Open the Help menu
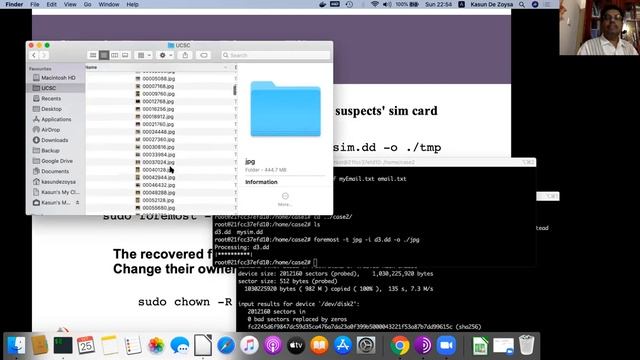This screenshot has height=360, width=640. [132, 4]
